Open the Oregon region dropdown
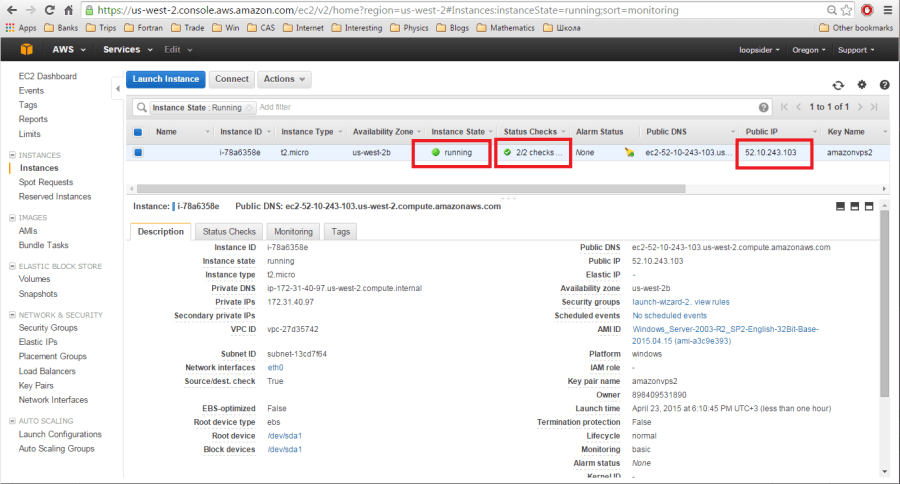The width and height of the screenshot is (900, 484). point(809,50)
